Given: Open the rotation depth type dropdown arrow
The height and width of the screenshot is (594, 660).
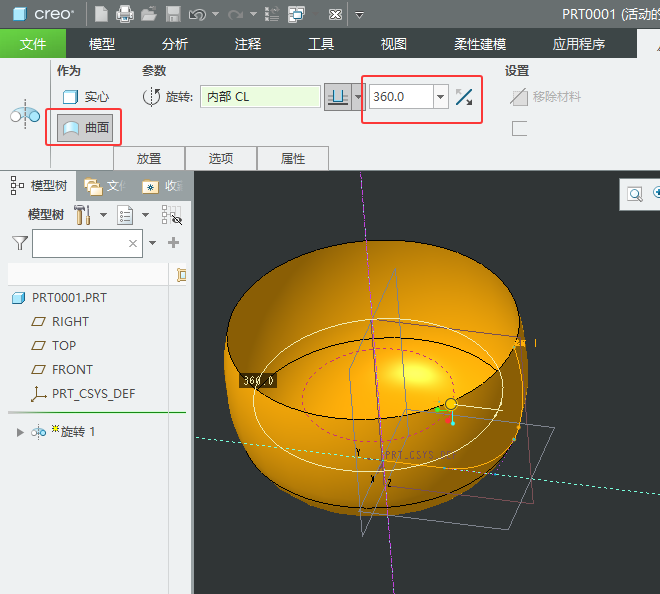Looking at the screenshot, I should (x=357, y=97).
